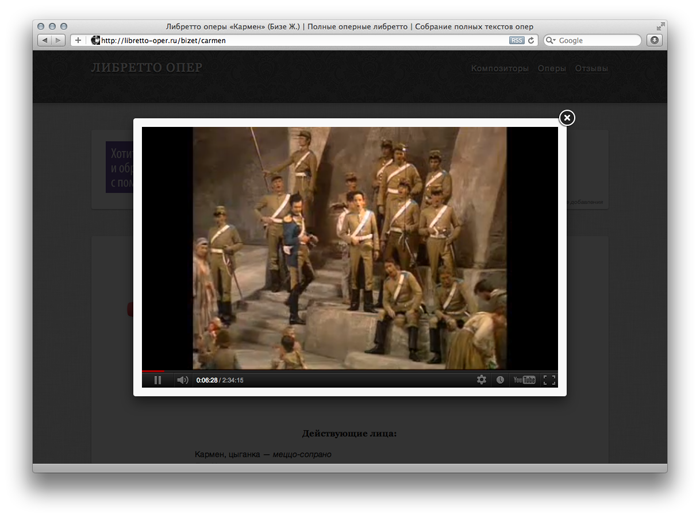Screen dimensions: 700x518
Task: Click the Watch Later clock icon
Action: (x=500, y=380)
